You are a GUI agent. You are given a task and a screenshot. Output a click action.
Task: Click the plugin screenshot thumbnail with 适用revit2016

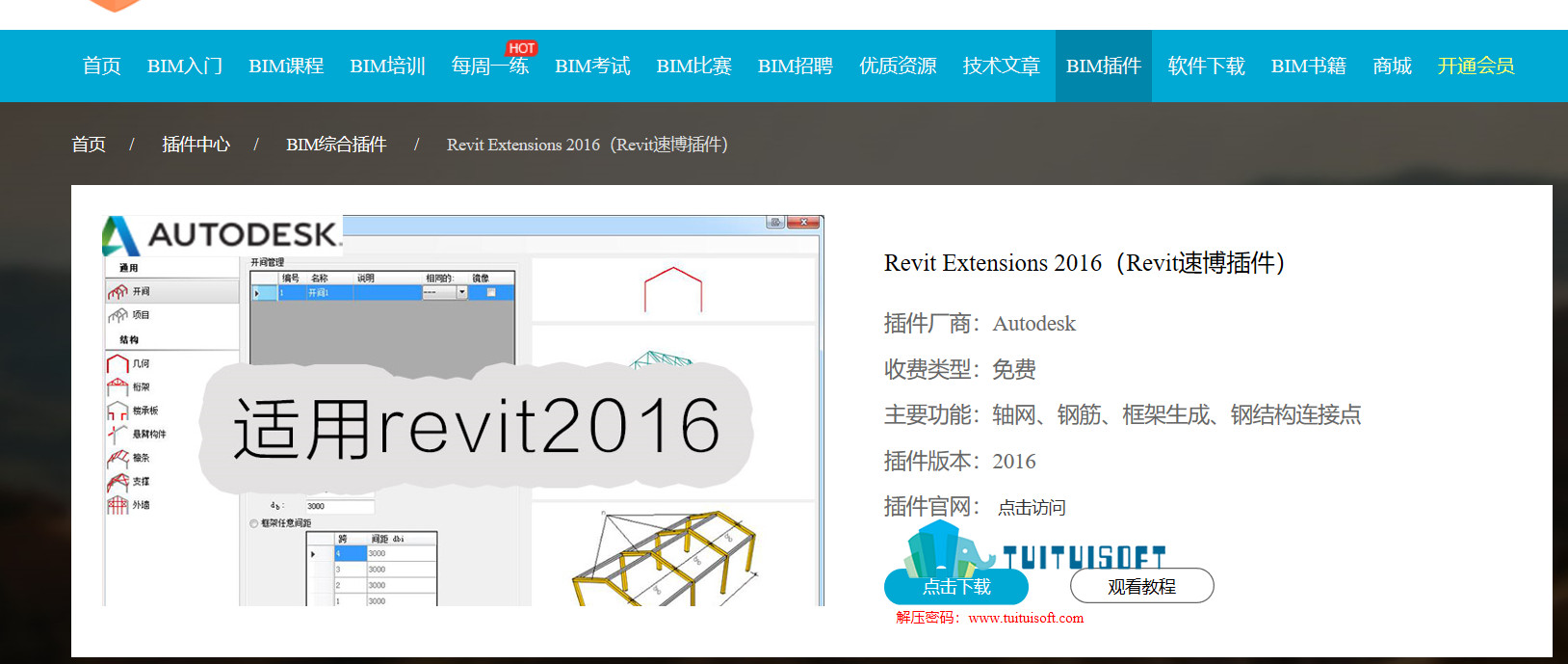point(462,411)
